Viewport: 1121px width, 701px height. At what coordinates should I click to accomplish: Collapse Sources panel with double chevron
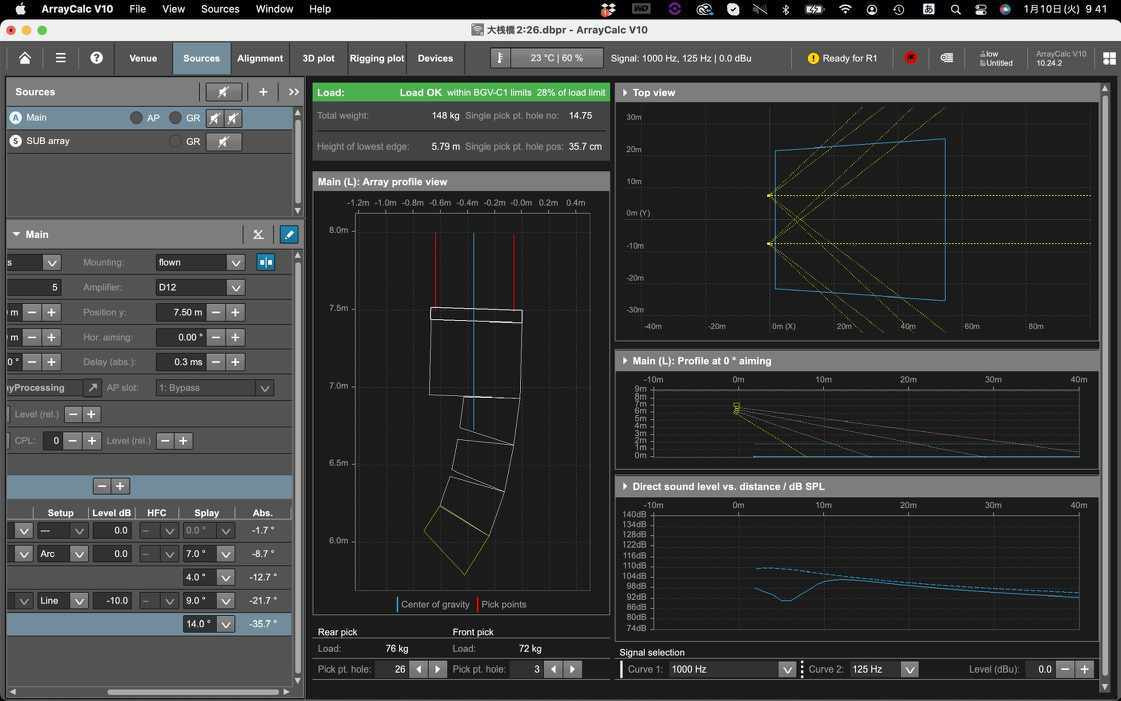click(294, 91)
